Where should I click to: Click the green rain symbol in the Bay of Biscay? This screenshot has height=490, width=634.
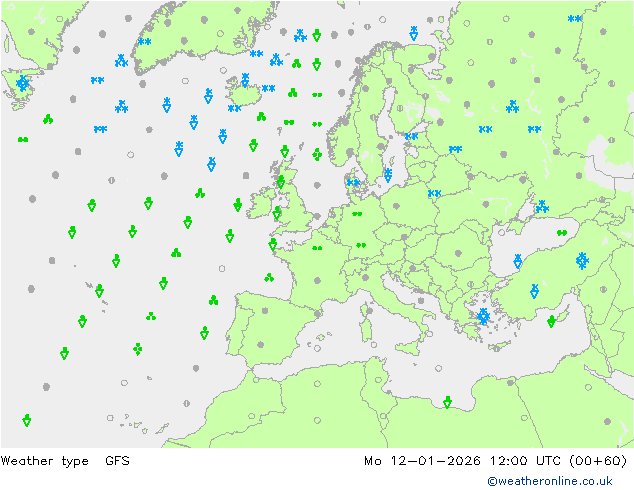tap(269, 278)
